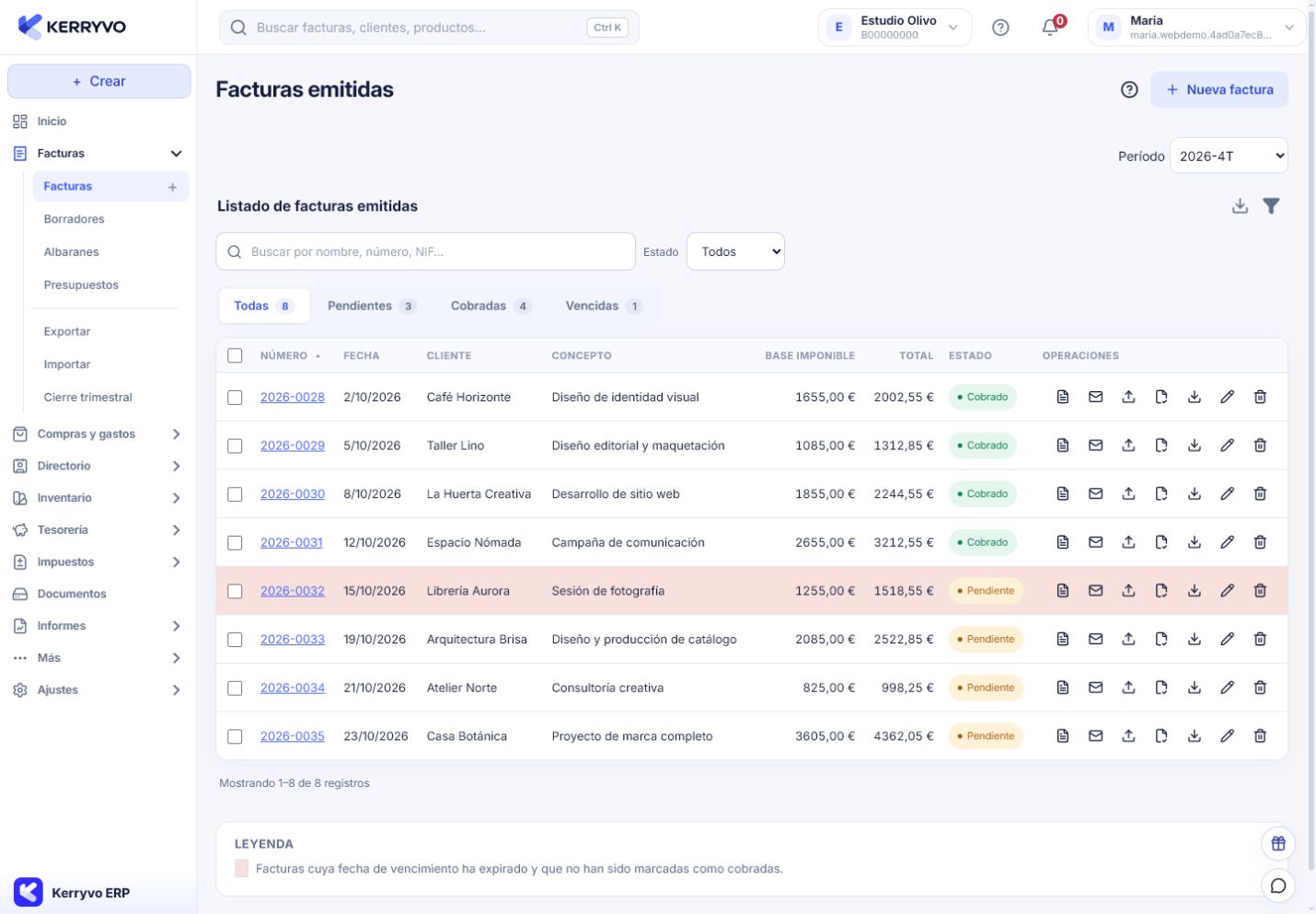Switch to the Pendientes tab

(x=372, y=306)
